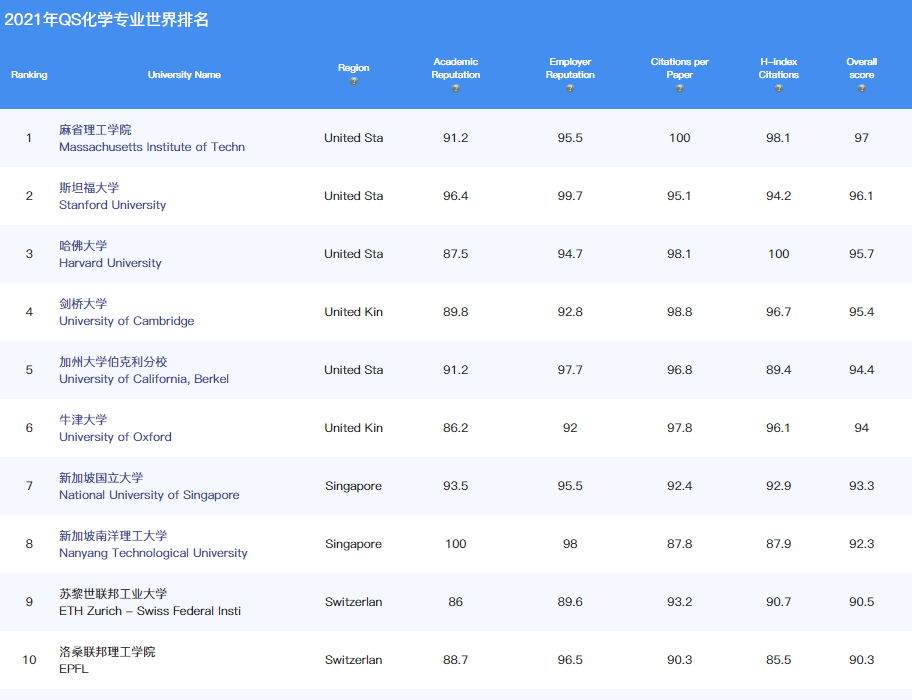
Task: Open the 剑桥大学 link
Action: pyautogui.click(x=83, y=303)
